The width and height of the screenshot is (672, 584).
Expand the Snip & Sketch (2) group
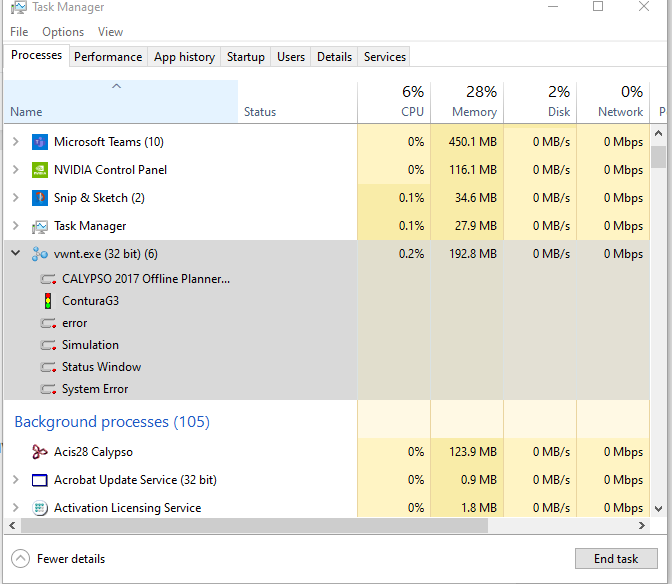pyautogui.click(x=15, y=198)
